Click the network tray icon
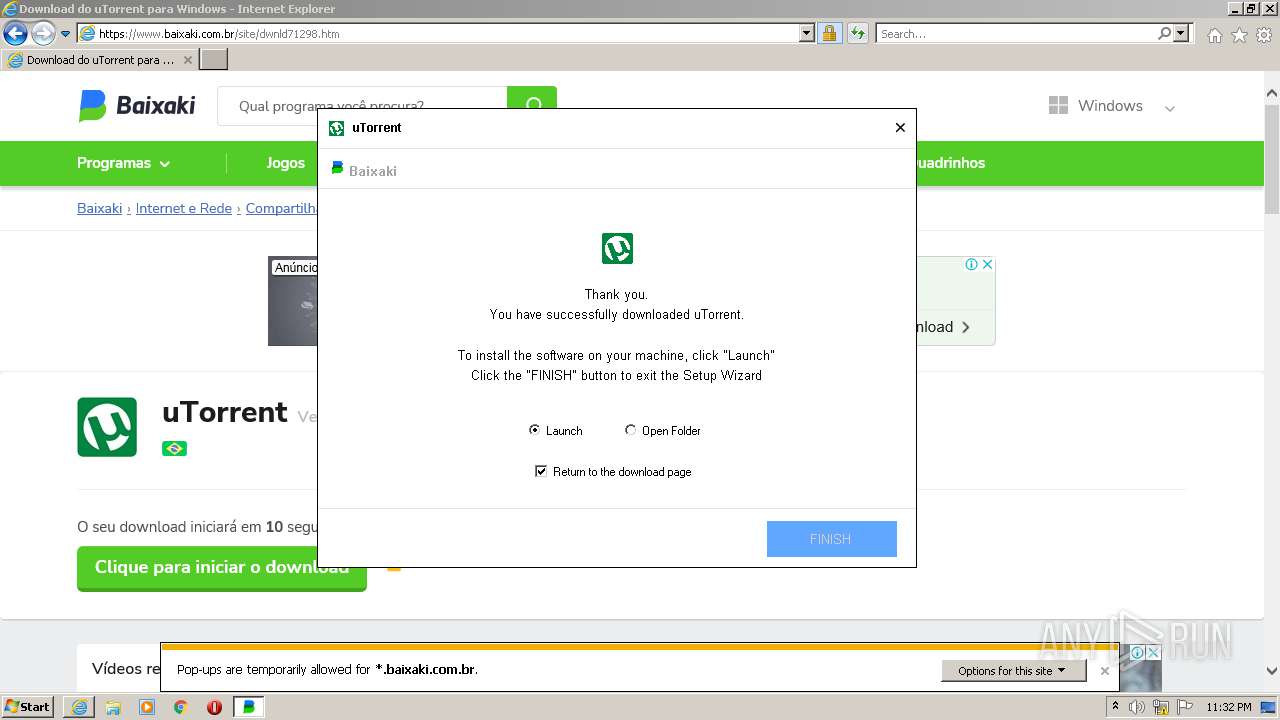Image resolution: width=1280 pixels, height=720 pixels. coord(1161,707)
